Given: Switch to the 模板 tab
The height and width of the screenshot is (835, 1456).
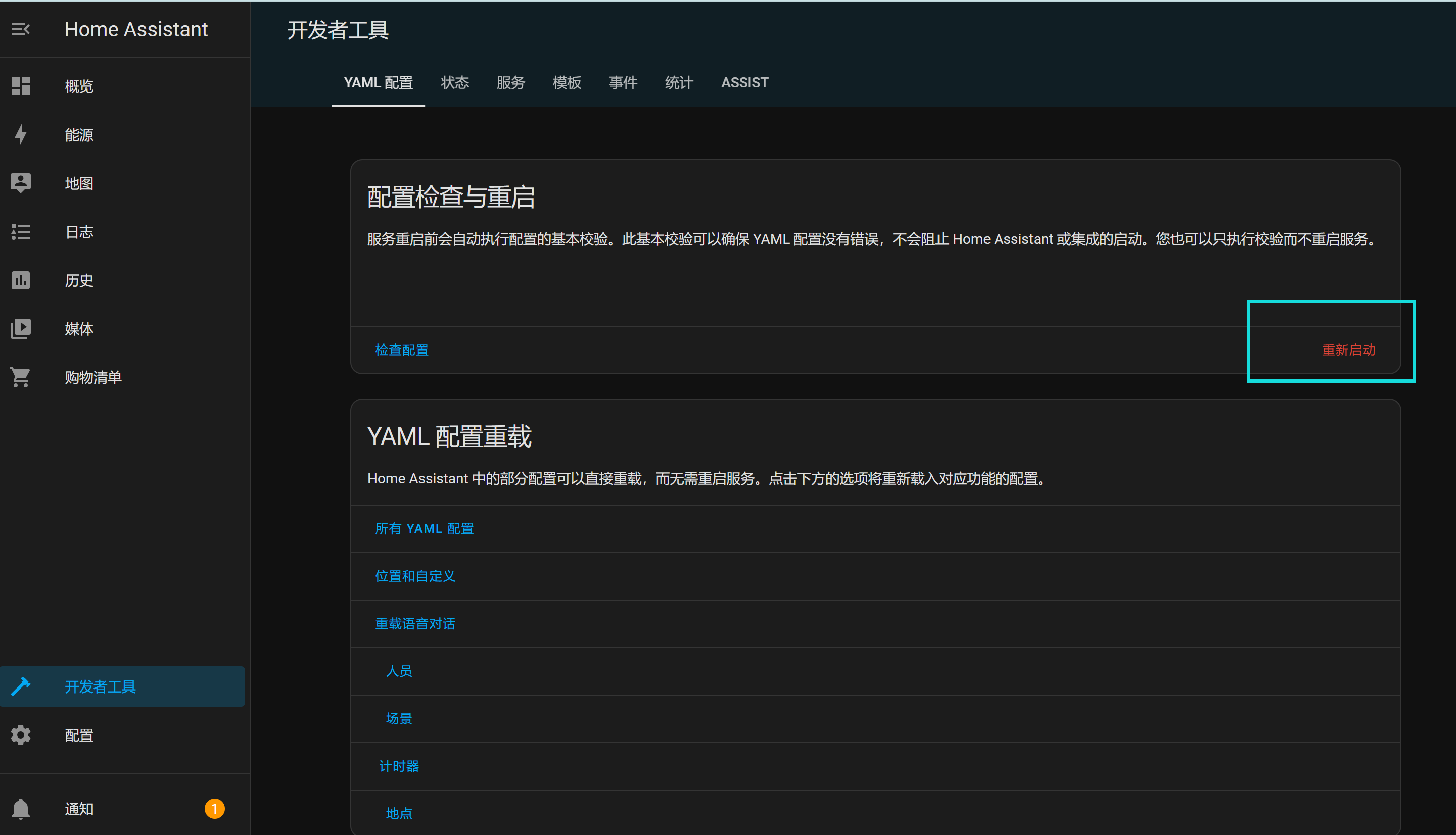Looking at the screenshot, I should pos(566,82).
